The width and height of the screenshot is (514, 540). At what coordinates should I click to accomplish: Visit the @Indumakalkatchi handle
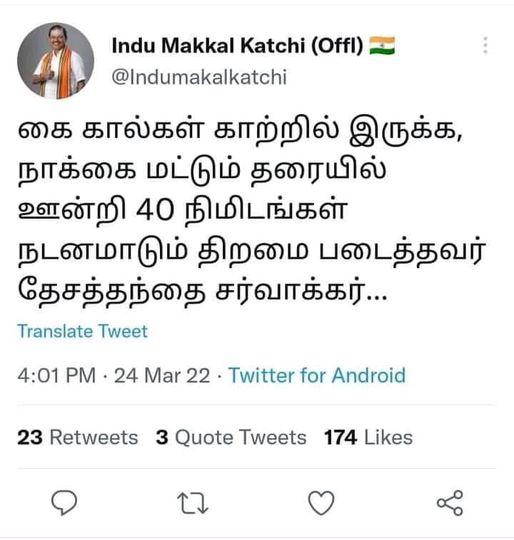coord(199,77)
